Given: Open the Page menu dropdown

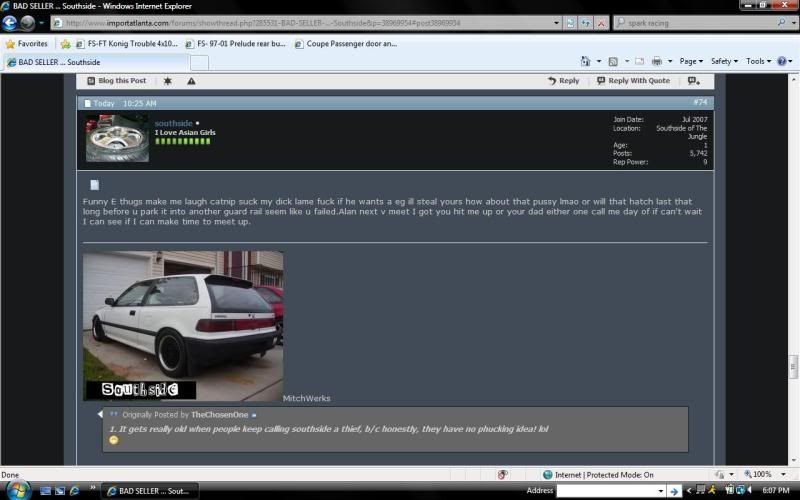Looking at the screenshot, I should pyautogui.click(x=689, y=61).
